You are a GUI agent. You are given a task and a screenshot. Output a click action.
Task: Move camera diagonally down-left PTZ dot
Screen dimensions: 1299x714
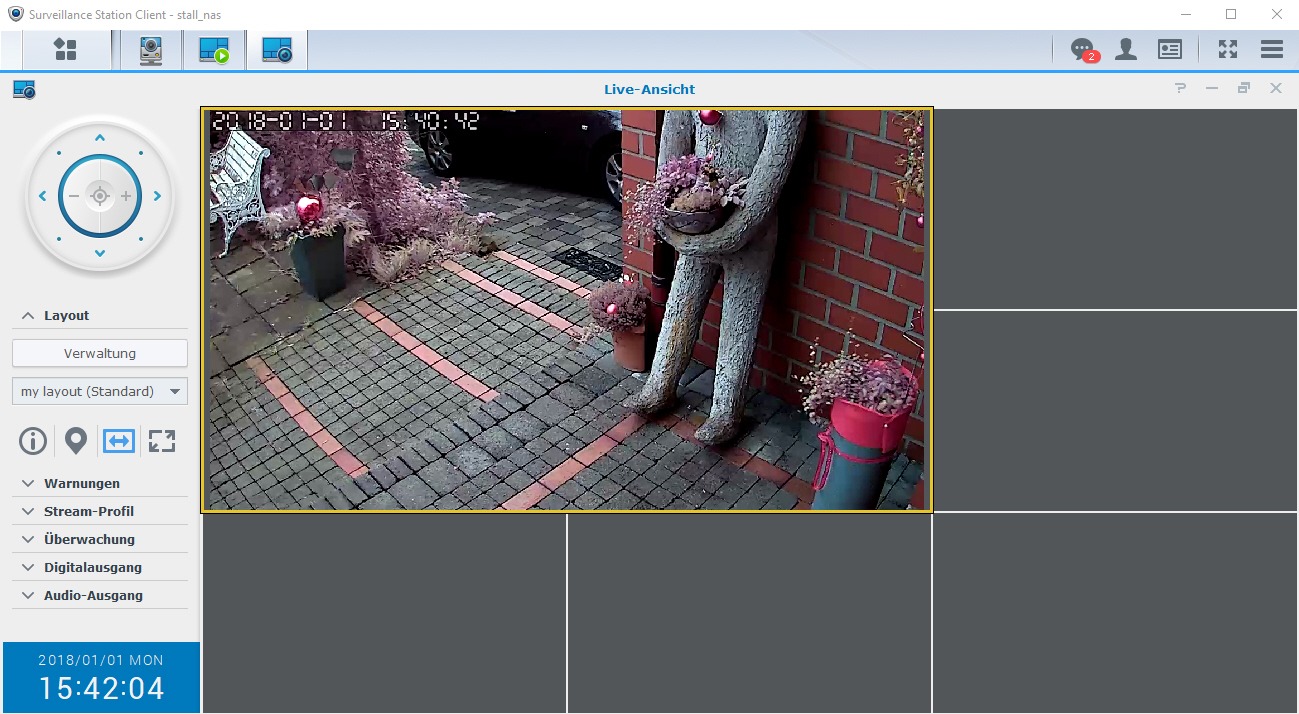pos(59,238)
